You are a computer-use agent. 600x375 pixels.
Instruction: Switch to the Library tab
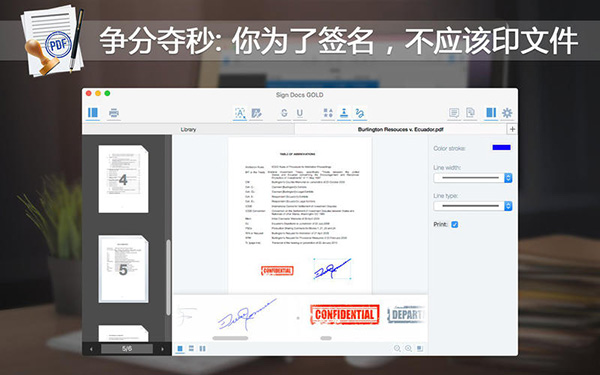tap(188, 129)
